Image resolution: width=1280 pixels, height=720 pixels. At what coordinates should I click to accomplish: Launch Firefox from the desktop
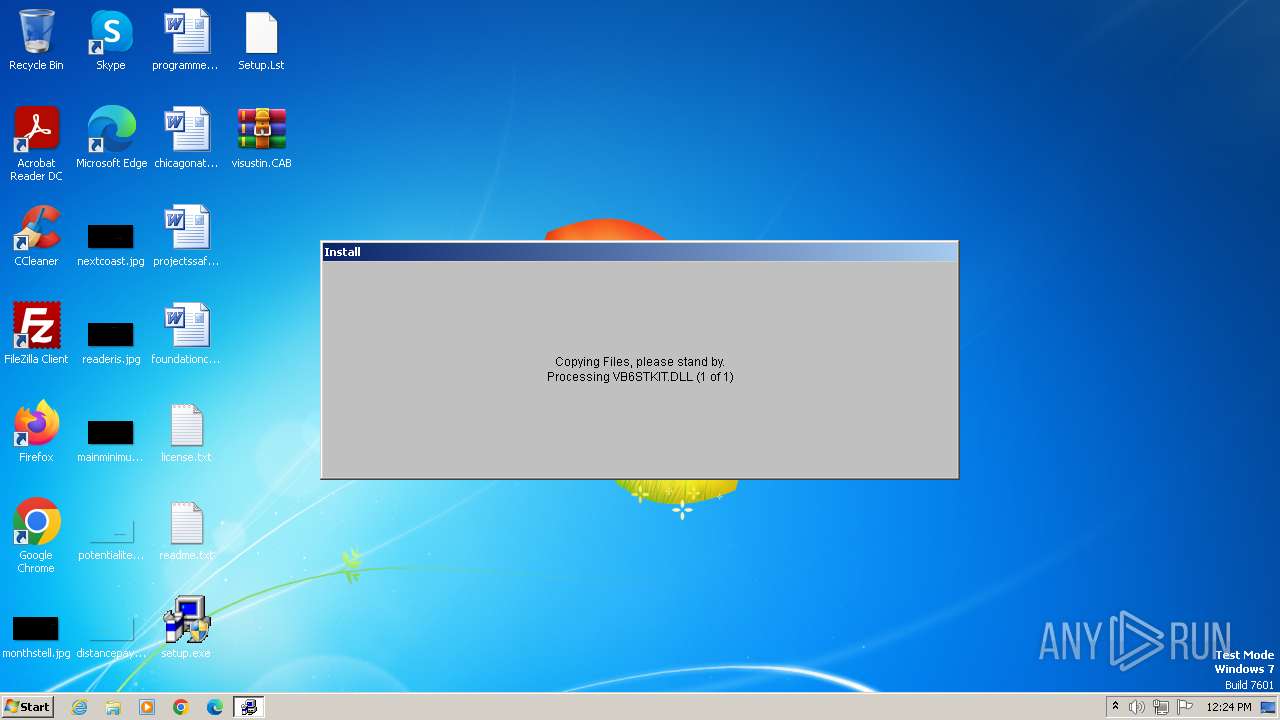(x=36, y=432)
